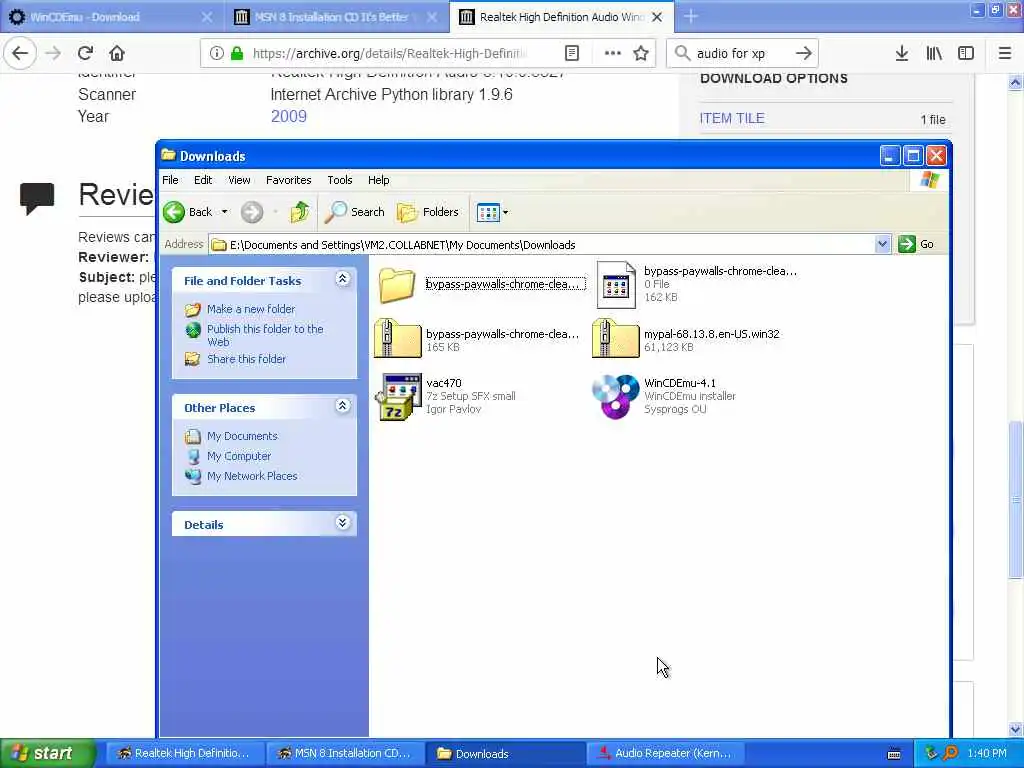This screenshot has width=1024, height=768.
Task: Open the File menu in Downloads window
Action: (x=170, y=180)
